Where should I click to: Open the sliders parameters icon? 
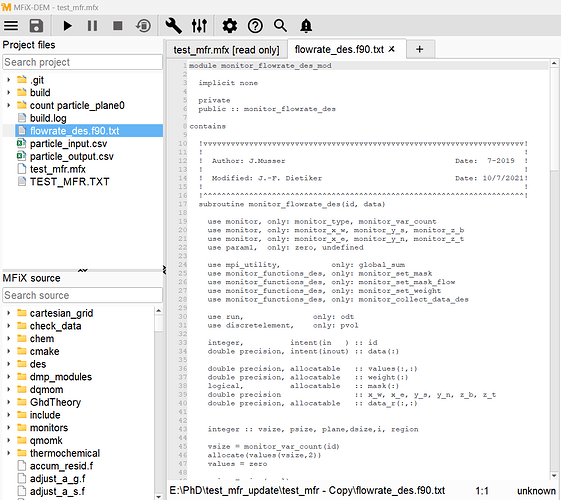point(199,26)
